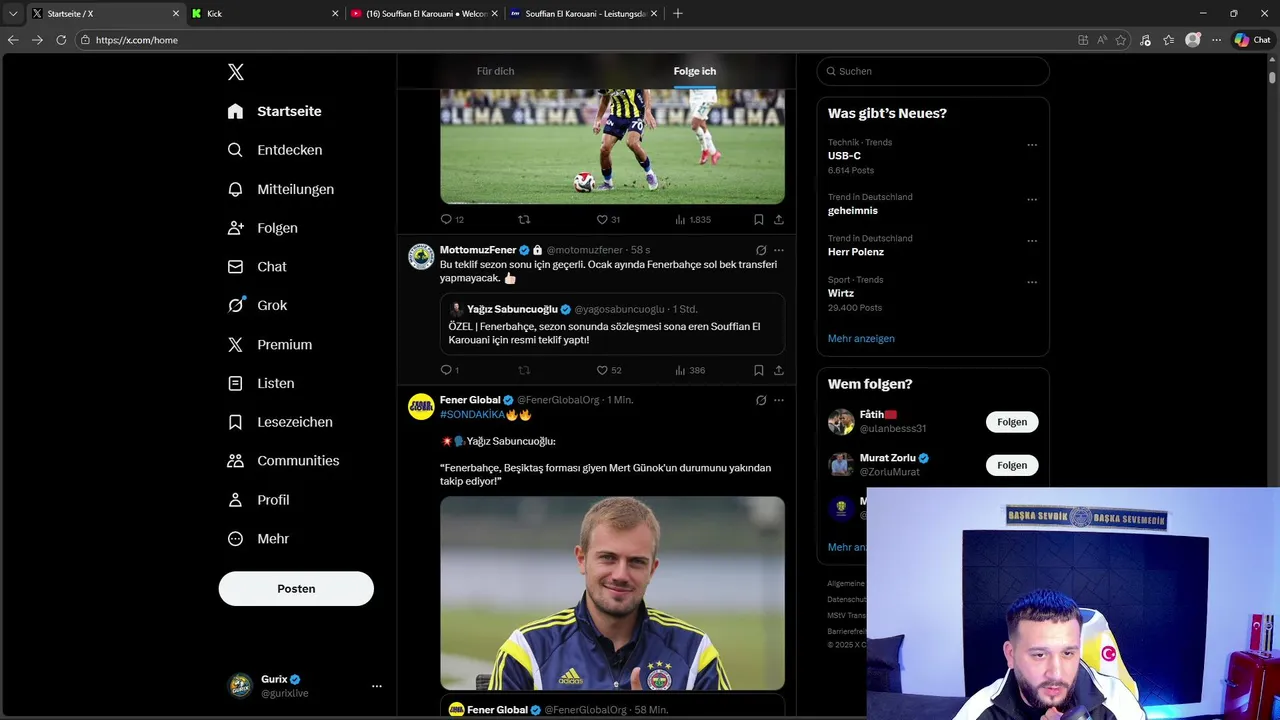
Task: Open account menu dots next to Gurix
Action: [x=377, y=686]
